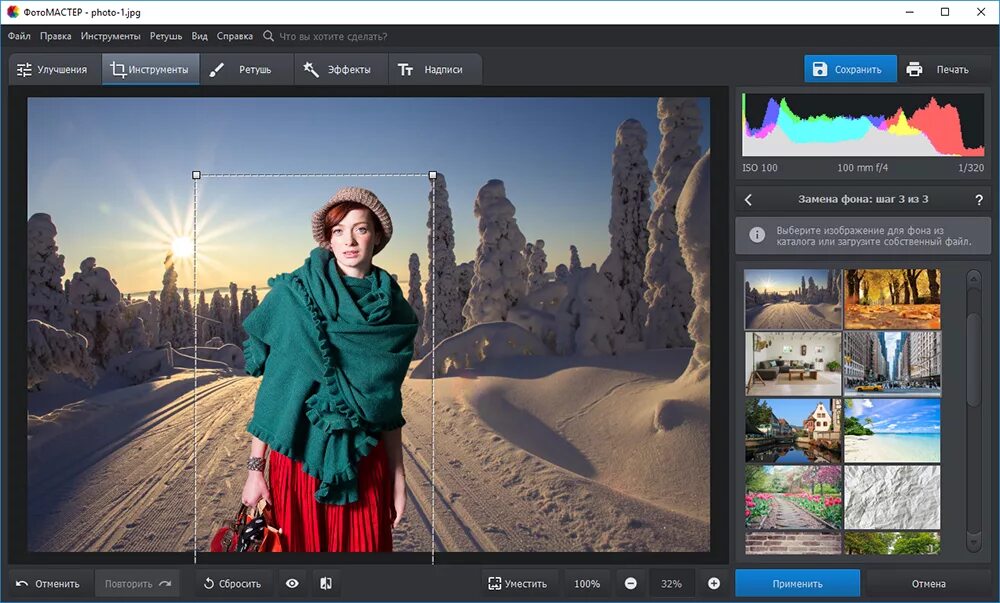The width and height of the screenshot is (1000, 603).
Task: Click the printer icon for Печать
Action: tap(914, 69)
